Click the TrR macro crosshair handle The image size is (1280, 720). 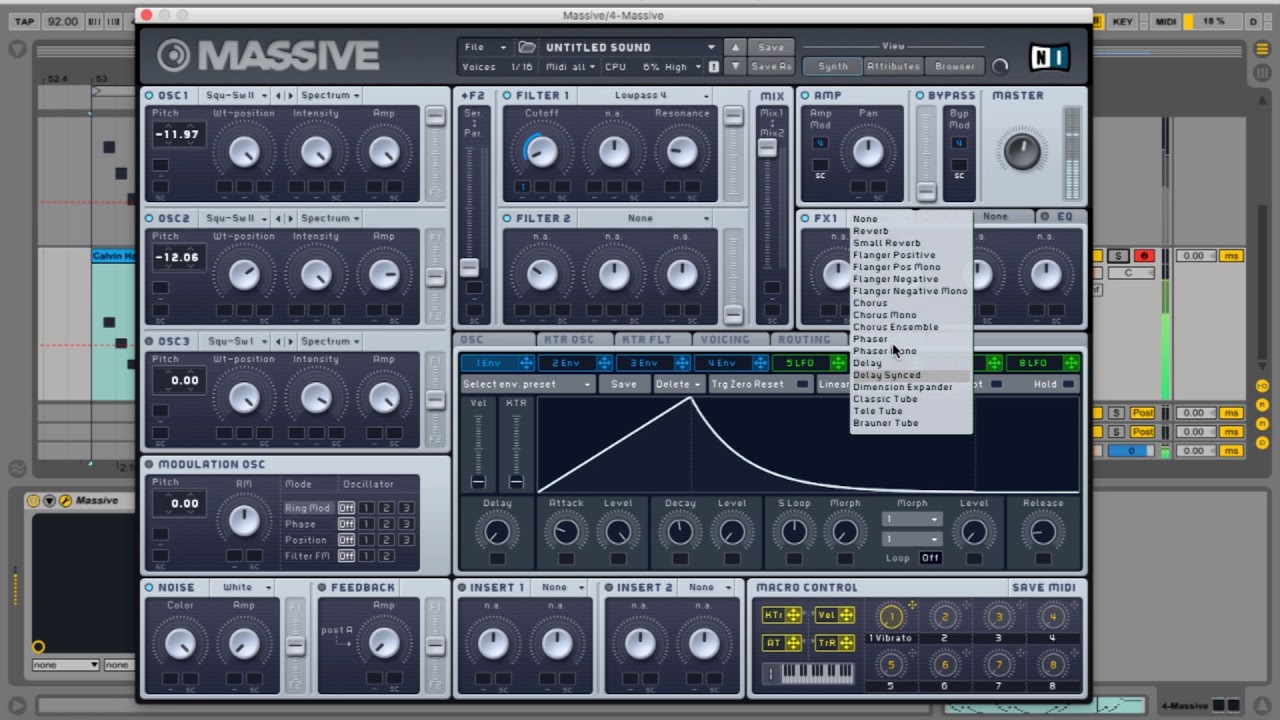[846, 643]
